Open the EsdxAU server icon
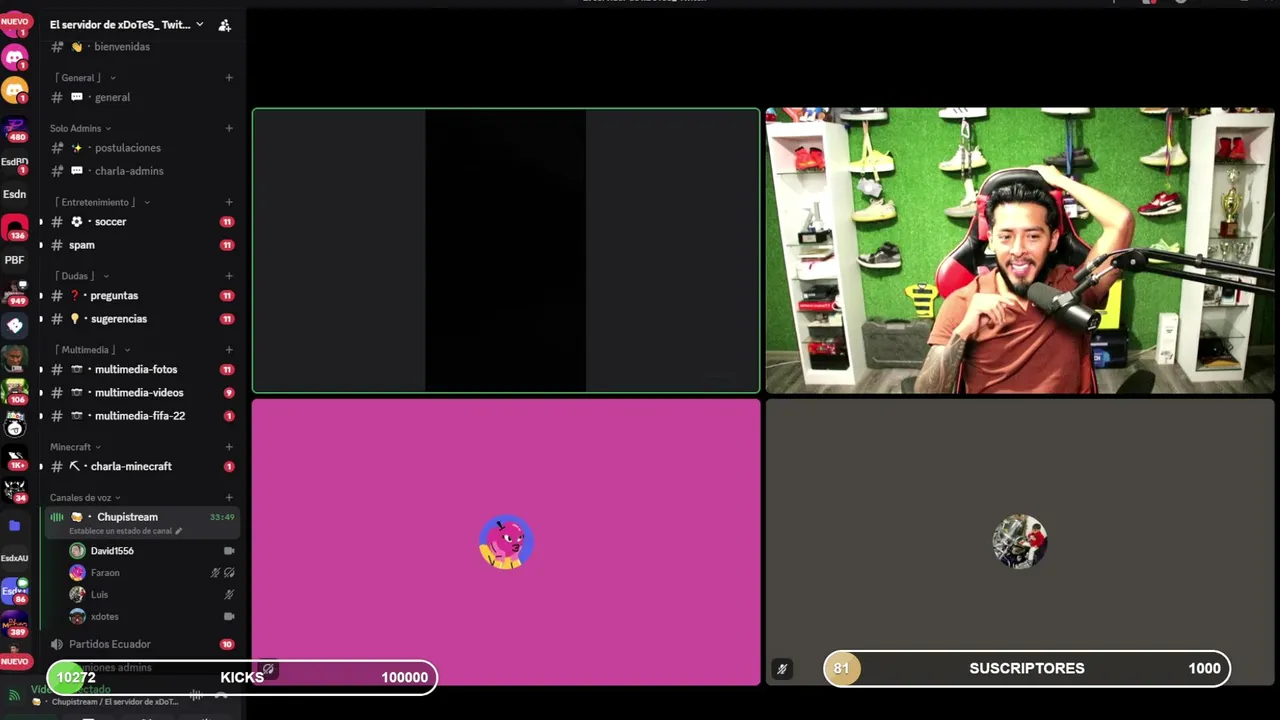1280x720 pixels. tap(15, 558)
